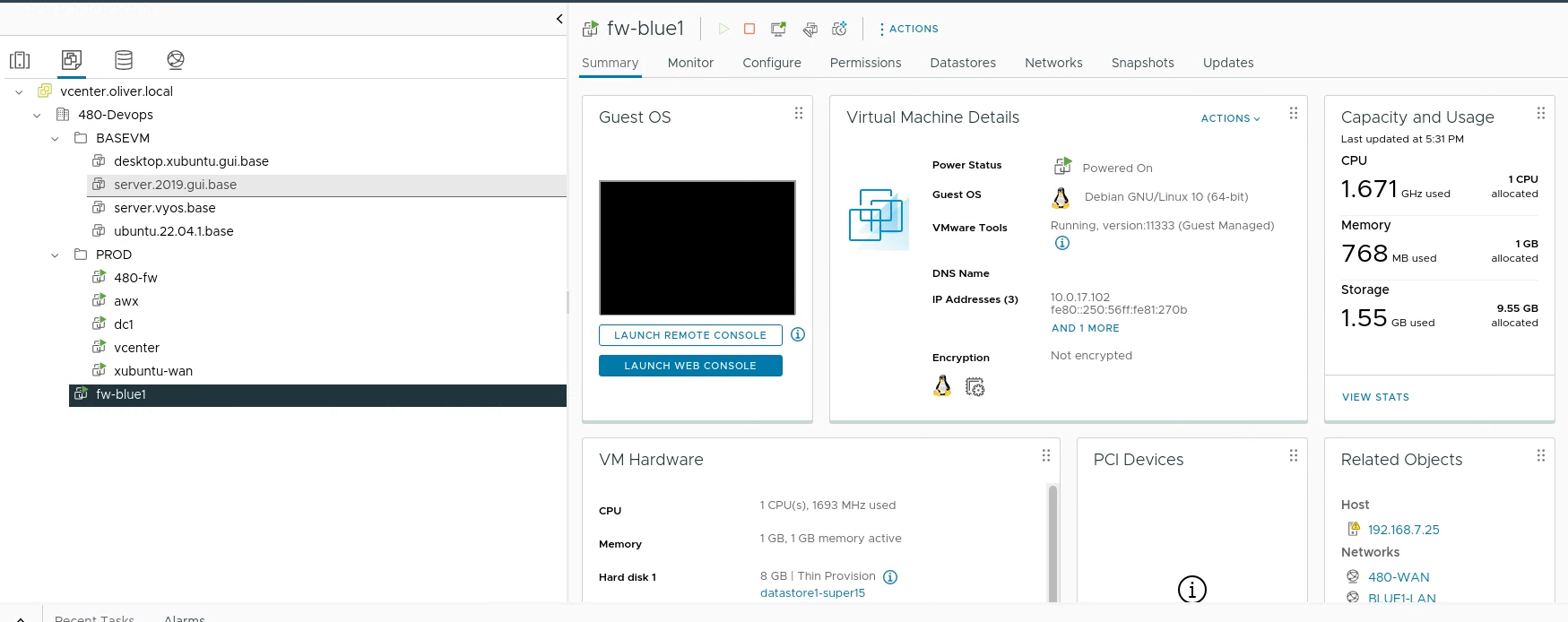This screenshot has width=1568, height=622.
Task: Edit VM settings toolbar icon
Action: click(810, 29)
